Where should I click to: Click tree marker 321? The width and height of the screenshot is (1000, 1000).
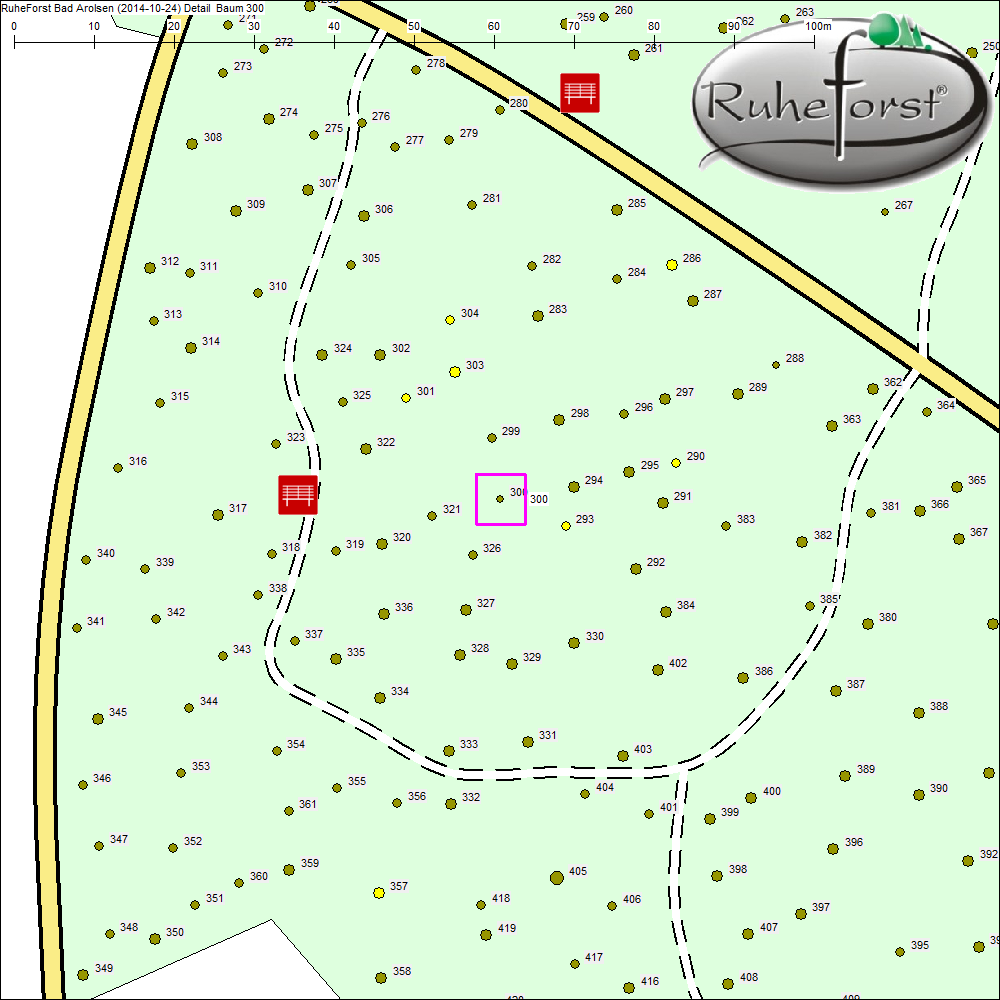coord(432,516)
